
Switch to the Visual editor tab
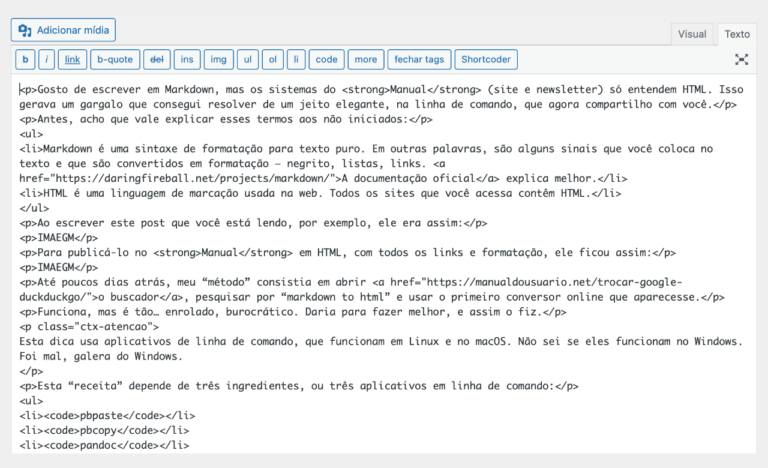pos(692,34)
